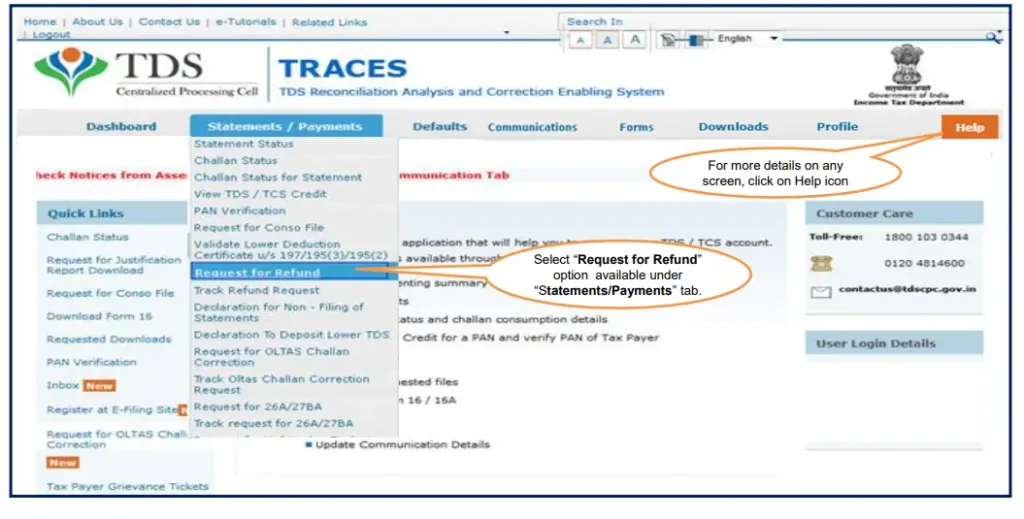Viewport: 1024px width, 519px height.
Task: Open the Statements / Payments tab
Action: click(285, 126)
